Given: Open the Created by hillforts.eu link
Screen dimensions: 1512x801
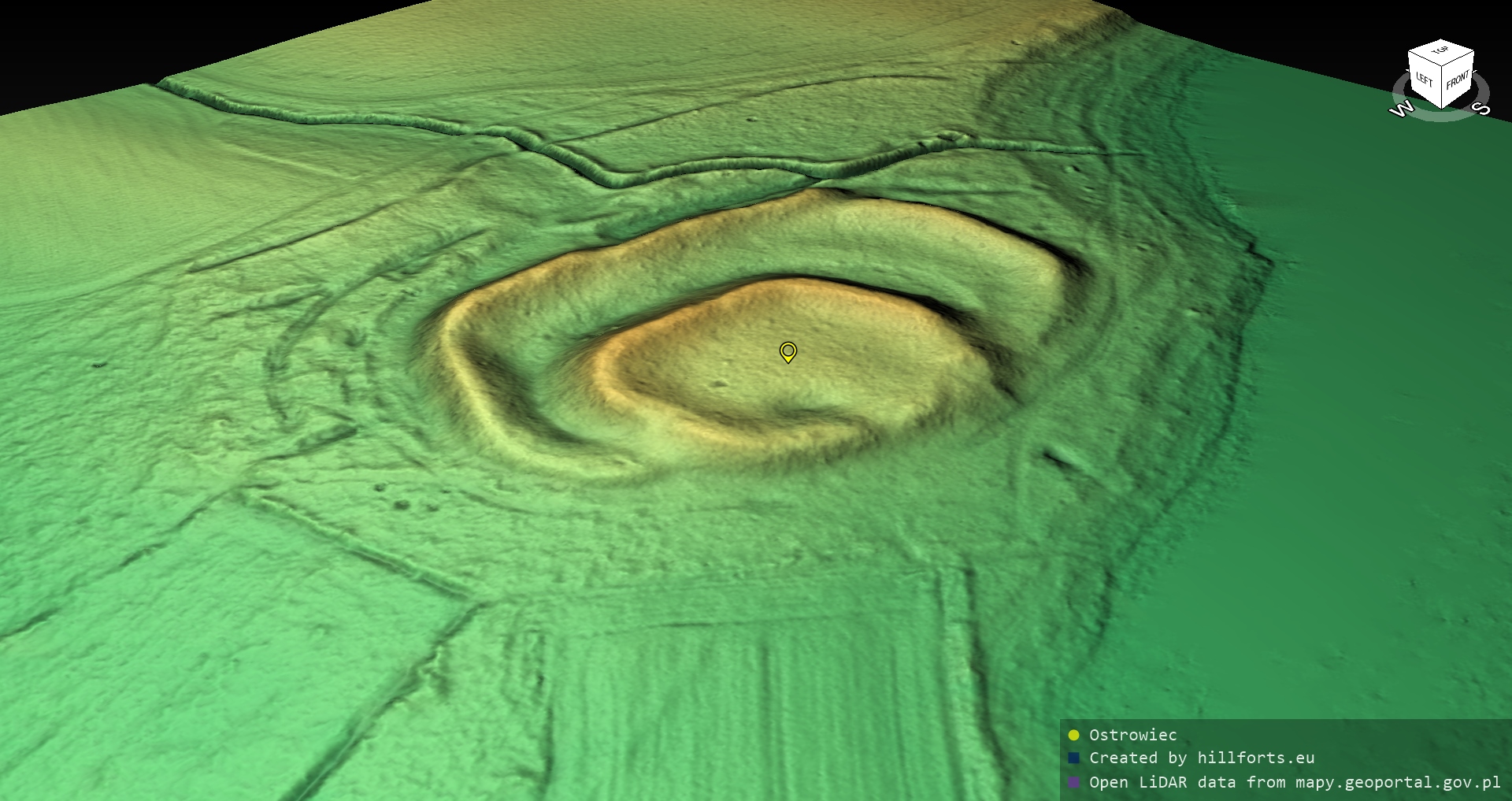Looking at the screenshot, I should pos(1201,758).
